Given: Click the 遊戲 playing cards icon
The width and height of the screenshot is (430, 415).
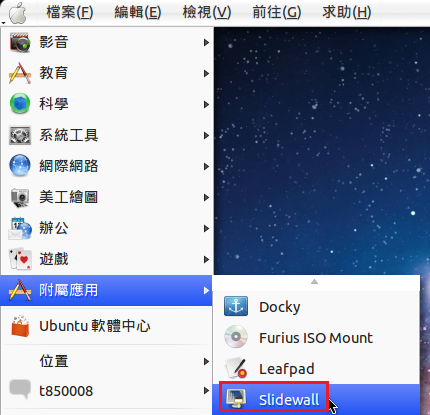Looking at the screenshot, I should pyautogui.click(x=20, y=259).
